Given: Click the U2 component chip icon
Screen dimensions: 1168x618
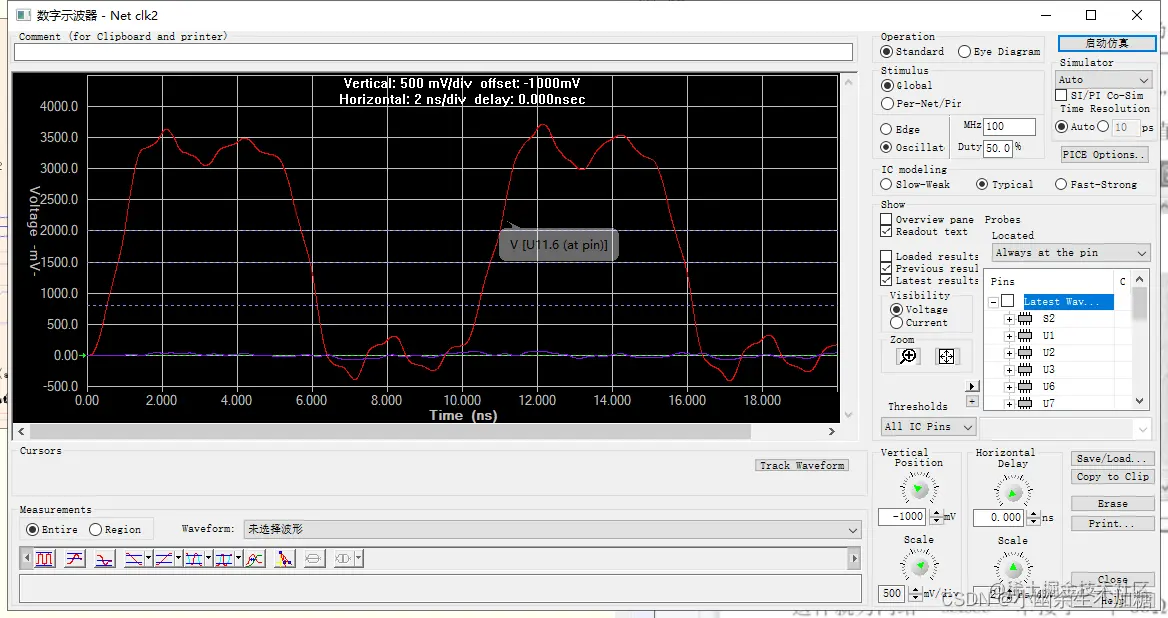Looking at the screenshot, I should point(1025,353).
